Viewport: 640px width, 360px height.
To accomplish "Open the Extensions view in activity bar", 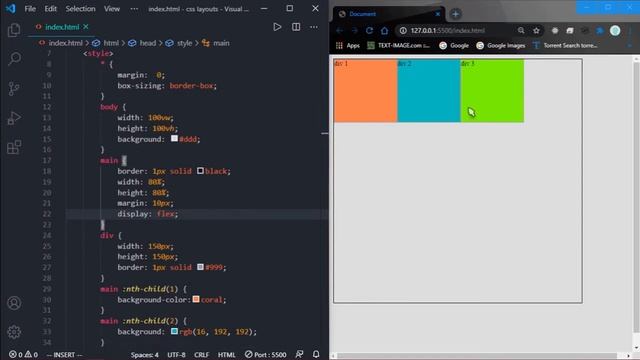I will tap(14, 147).
